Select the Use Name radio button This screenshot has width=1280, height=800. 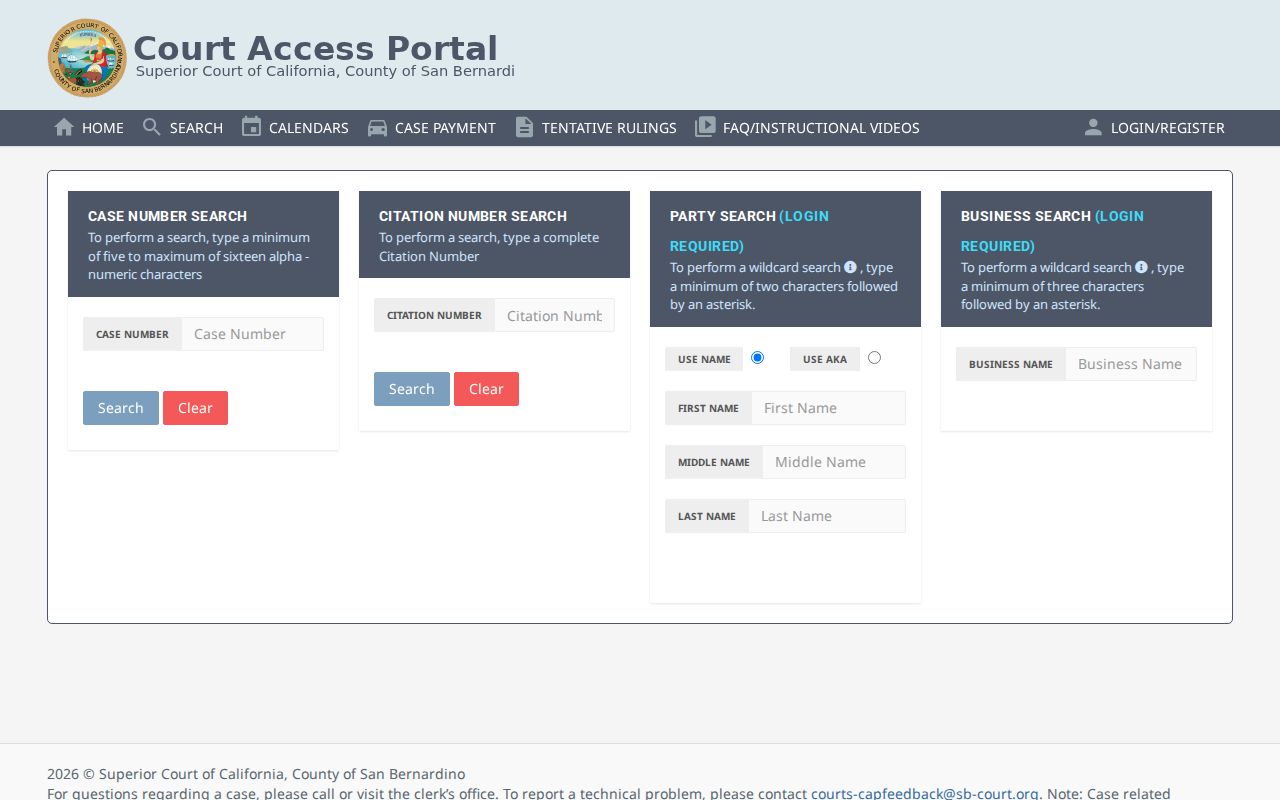point(757,357)
